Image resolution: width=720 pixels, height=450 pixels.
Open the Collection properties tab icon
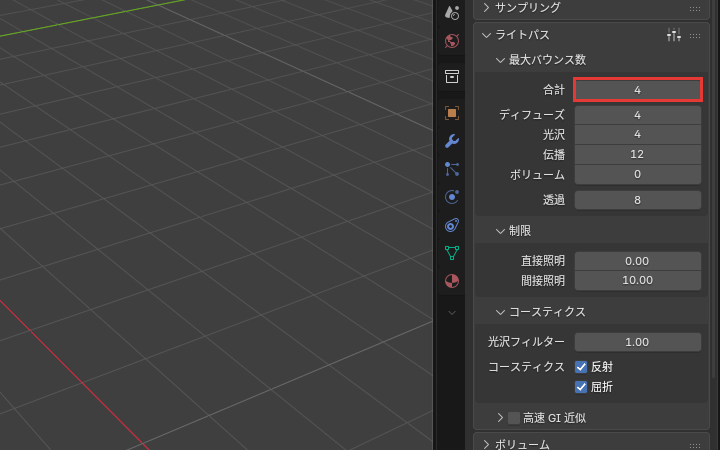tap(452, 76)
